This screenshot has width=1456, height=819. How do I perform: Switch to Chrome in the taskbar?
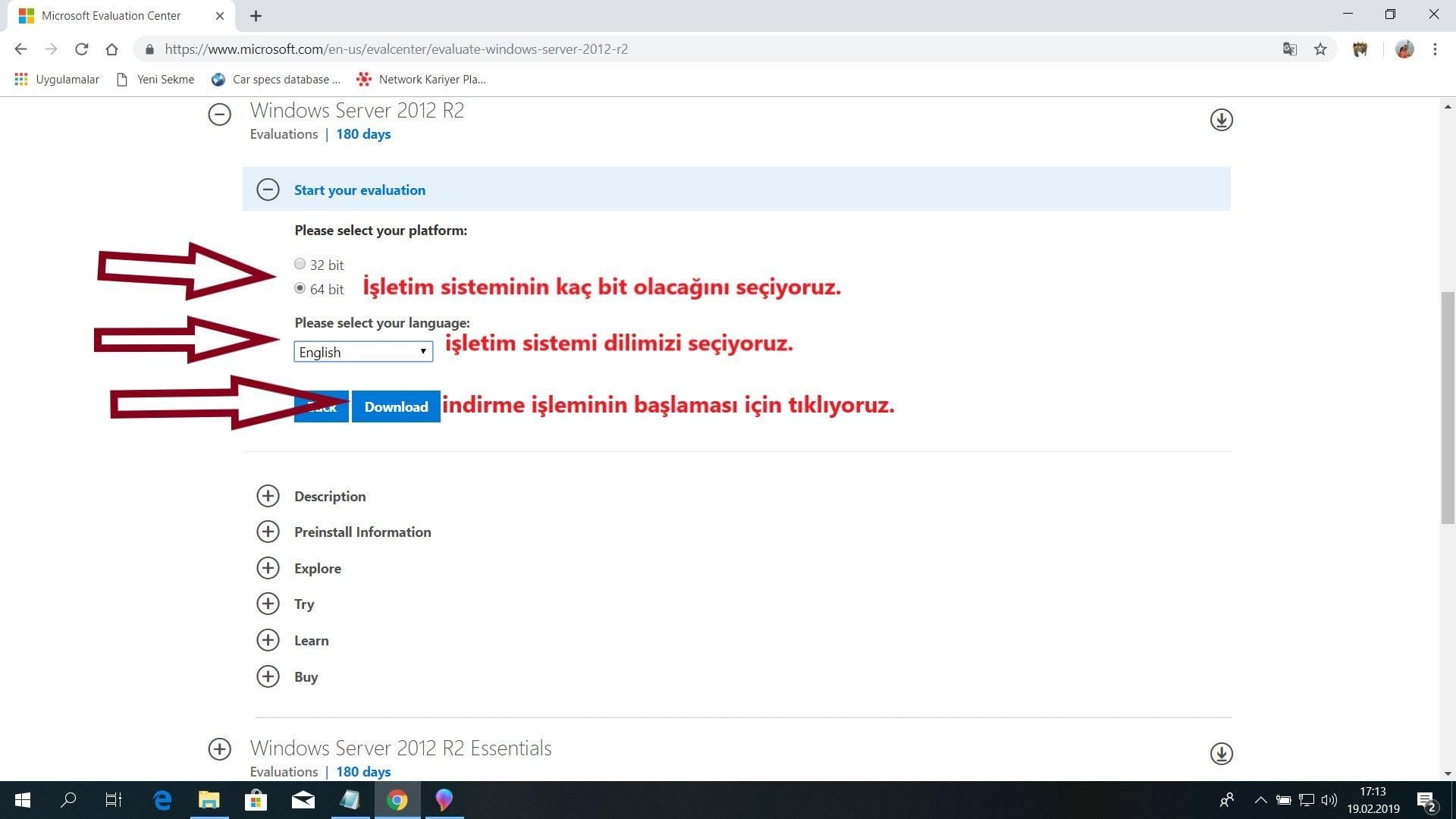coord(397,800)
